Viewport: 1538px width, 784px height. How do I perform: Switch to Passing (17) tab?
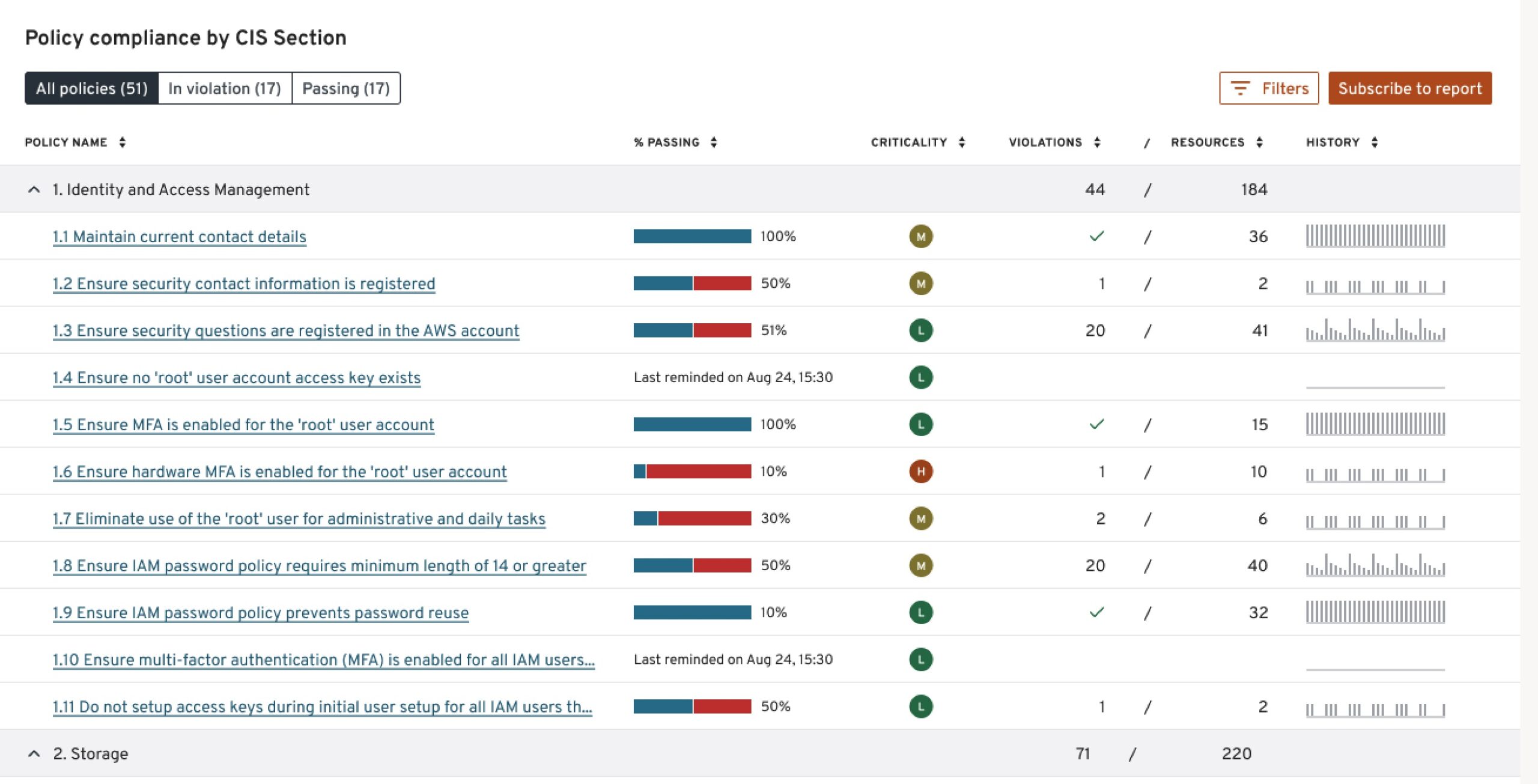(346, 88)
